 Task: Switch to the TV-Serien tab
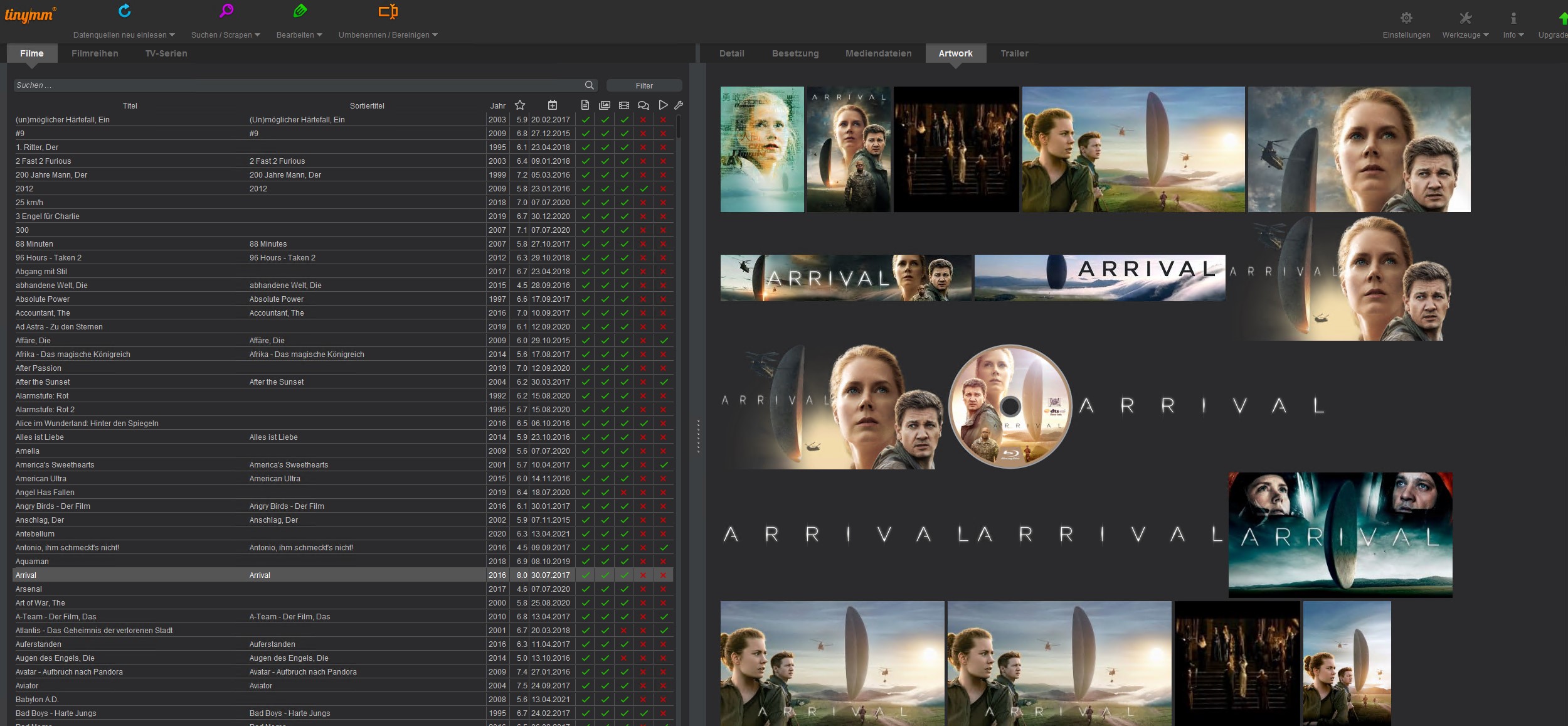[x=166, y=53]
